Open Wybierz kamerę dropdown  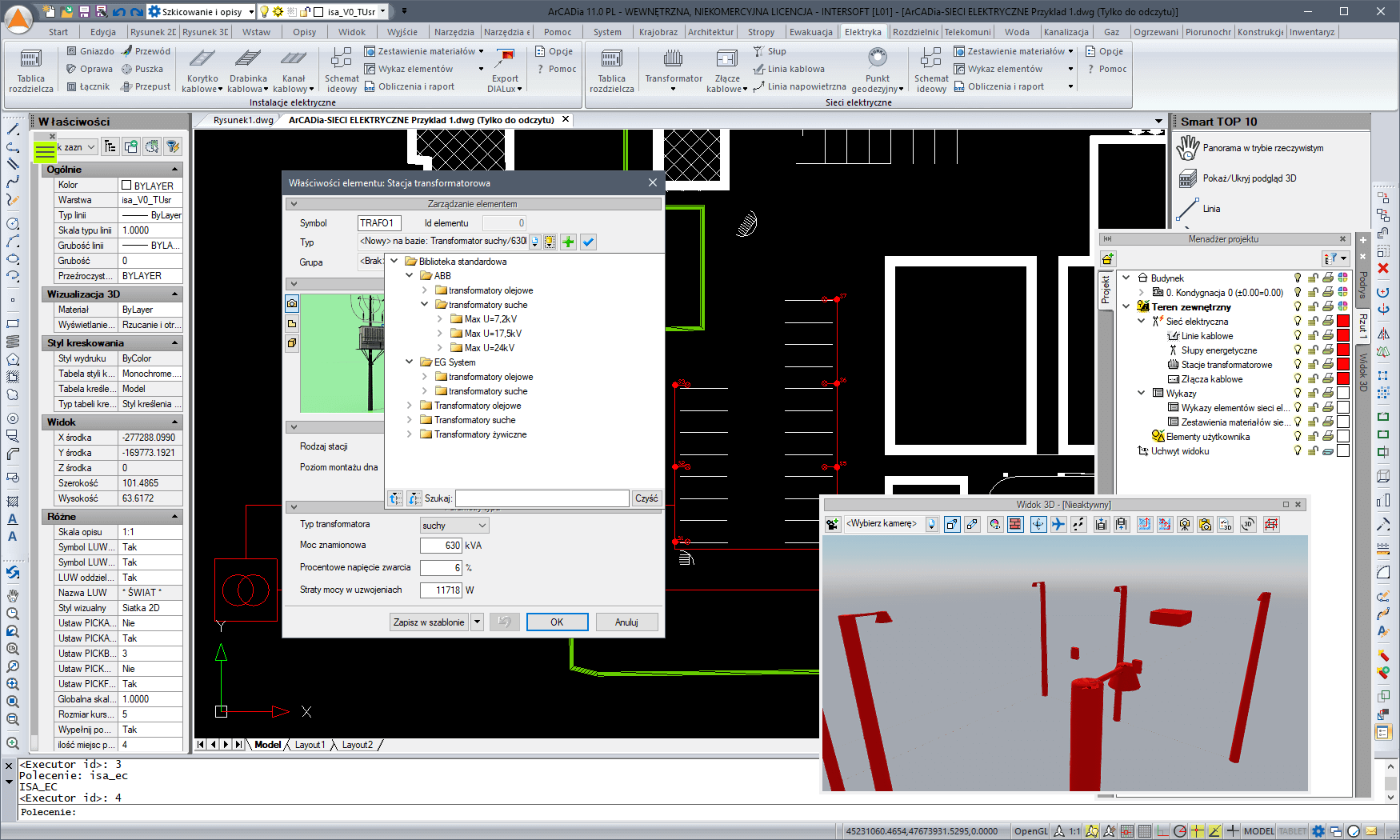[x=932, y=524]
